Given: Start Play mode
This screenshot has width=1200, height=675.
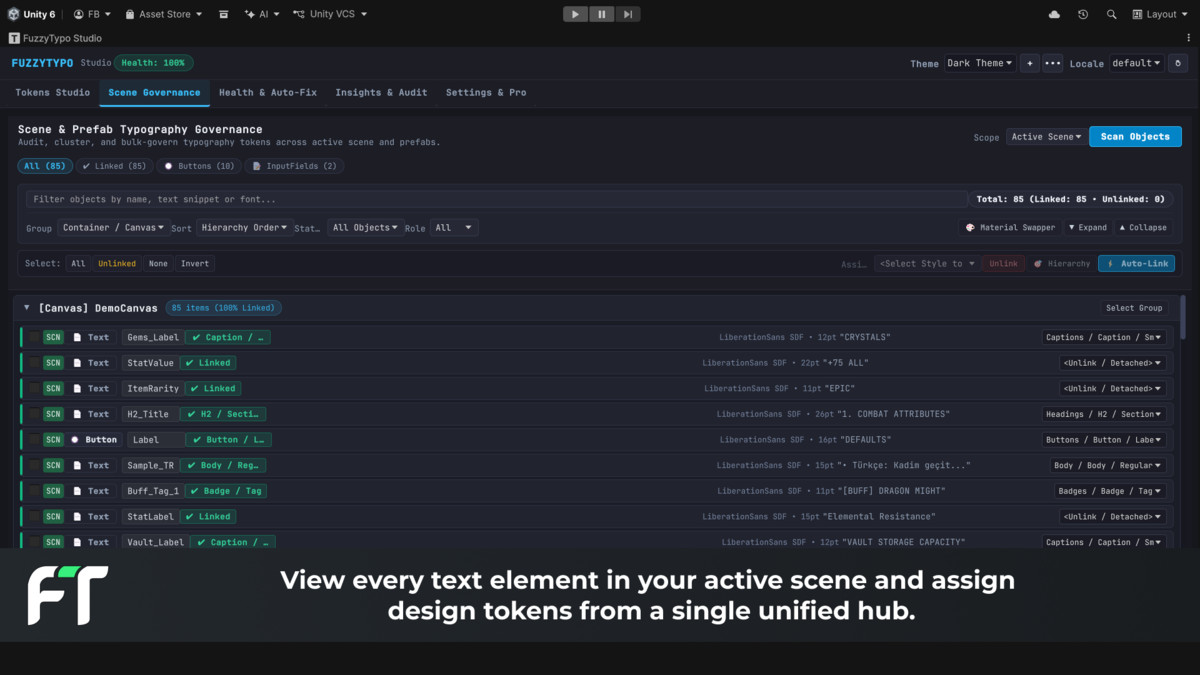Looking at the screenshot, I should tap(575, 14).
